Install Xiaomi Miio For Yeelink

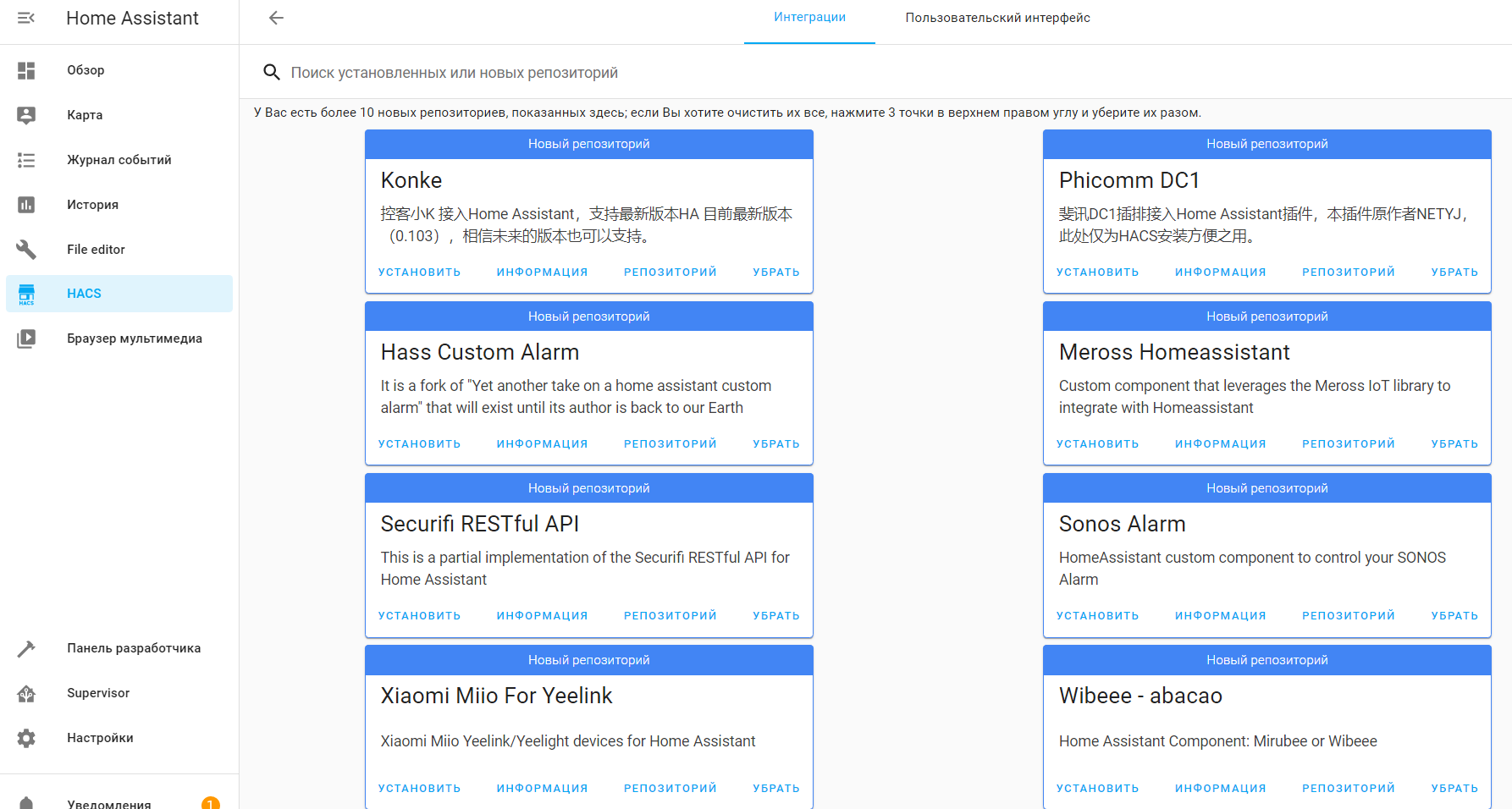click(x=419, y=789)
